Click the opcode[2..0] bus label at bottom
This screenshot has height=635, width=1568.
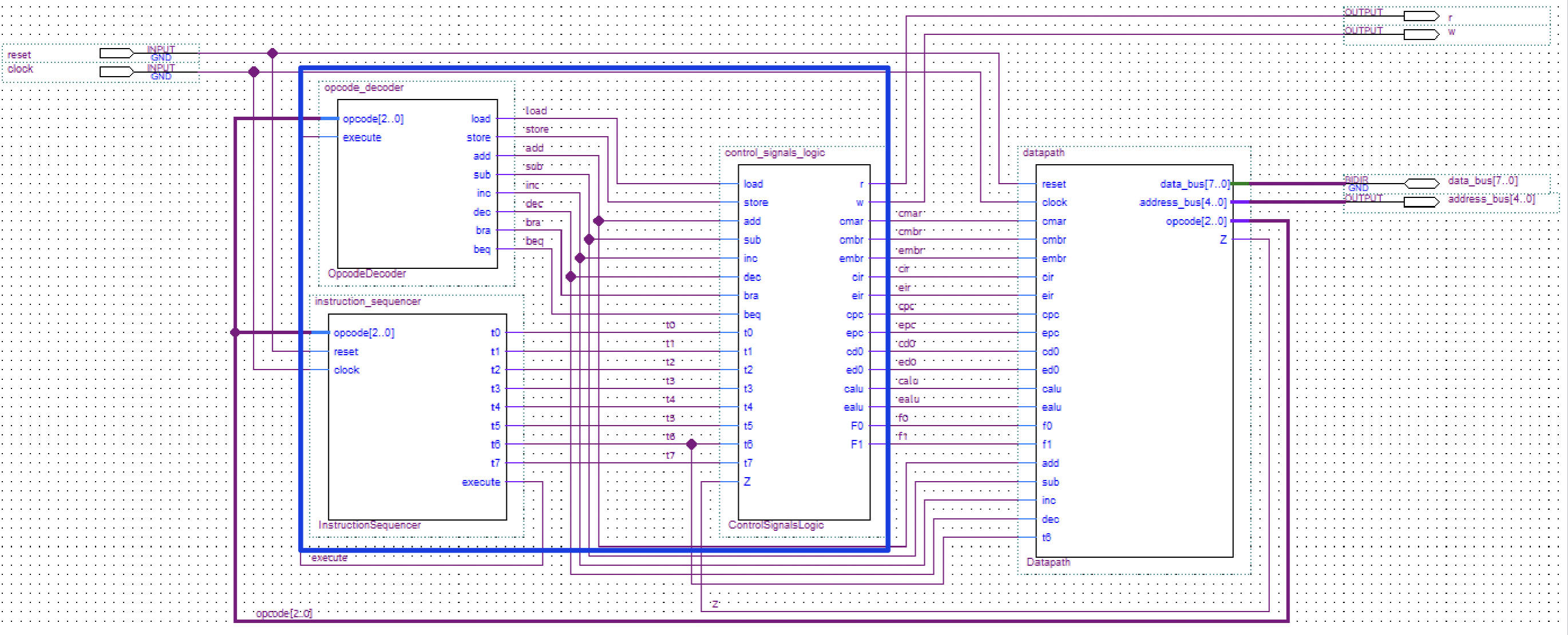click(284, 613)
